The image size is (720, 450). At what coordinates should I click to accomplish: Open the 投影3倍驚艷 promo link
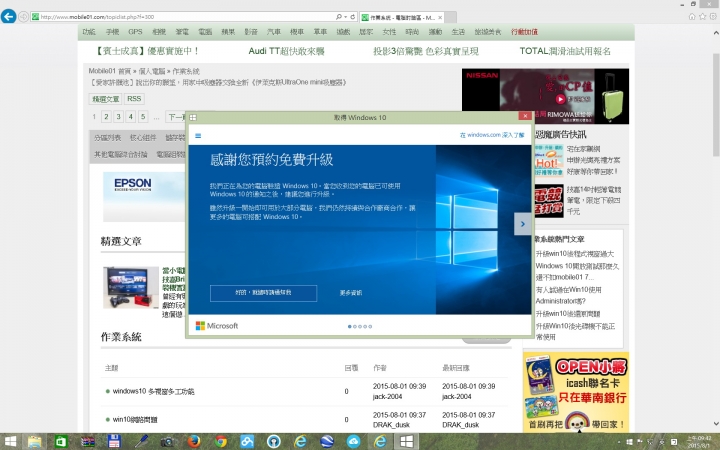tap(426, 51)
